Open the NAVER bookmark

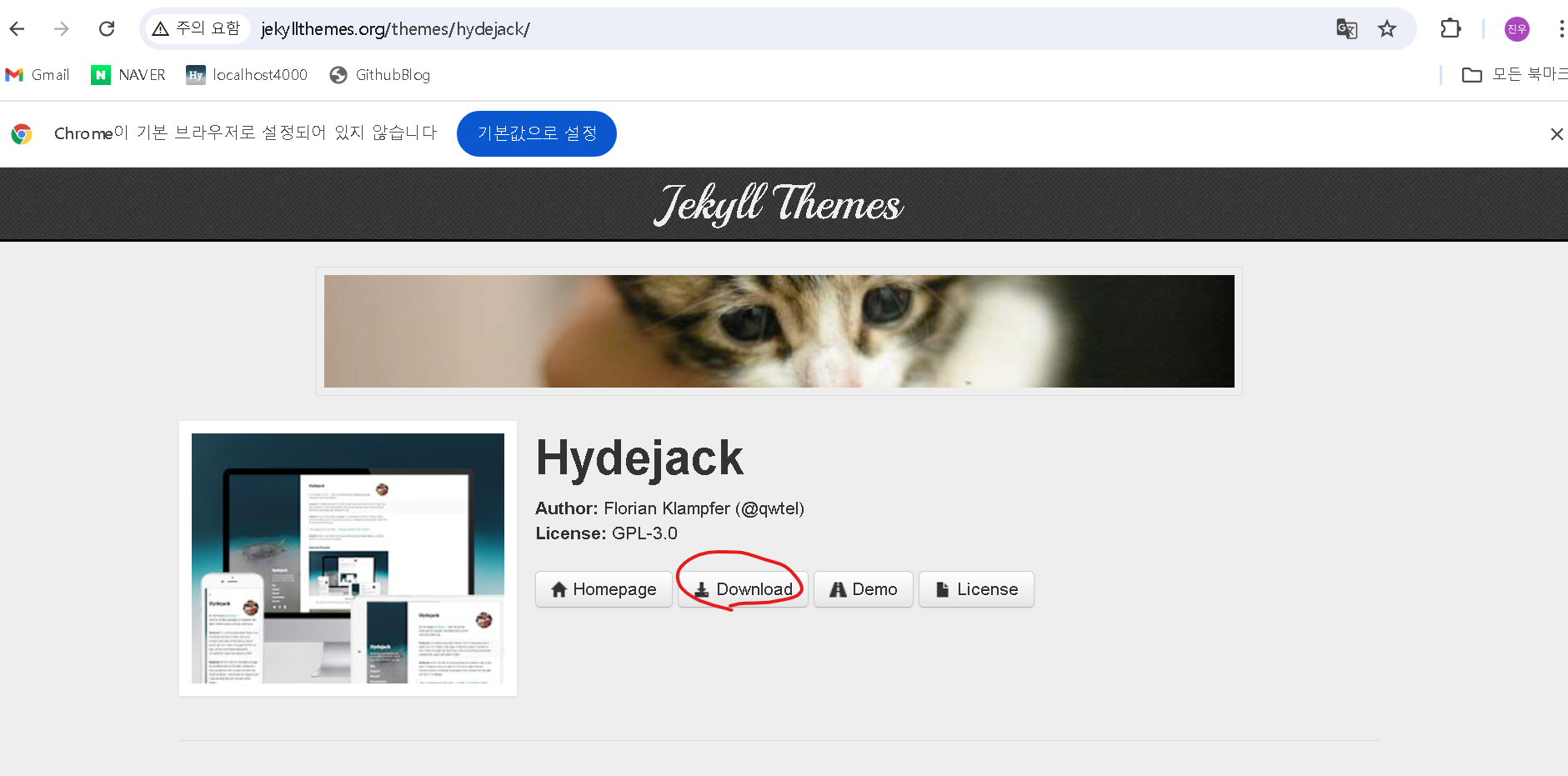(128, 75)
